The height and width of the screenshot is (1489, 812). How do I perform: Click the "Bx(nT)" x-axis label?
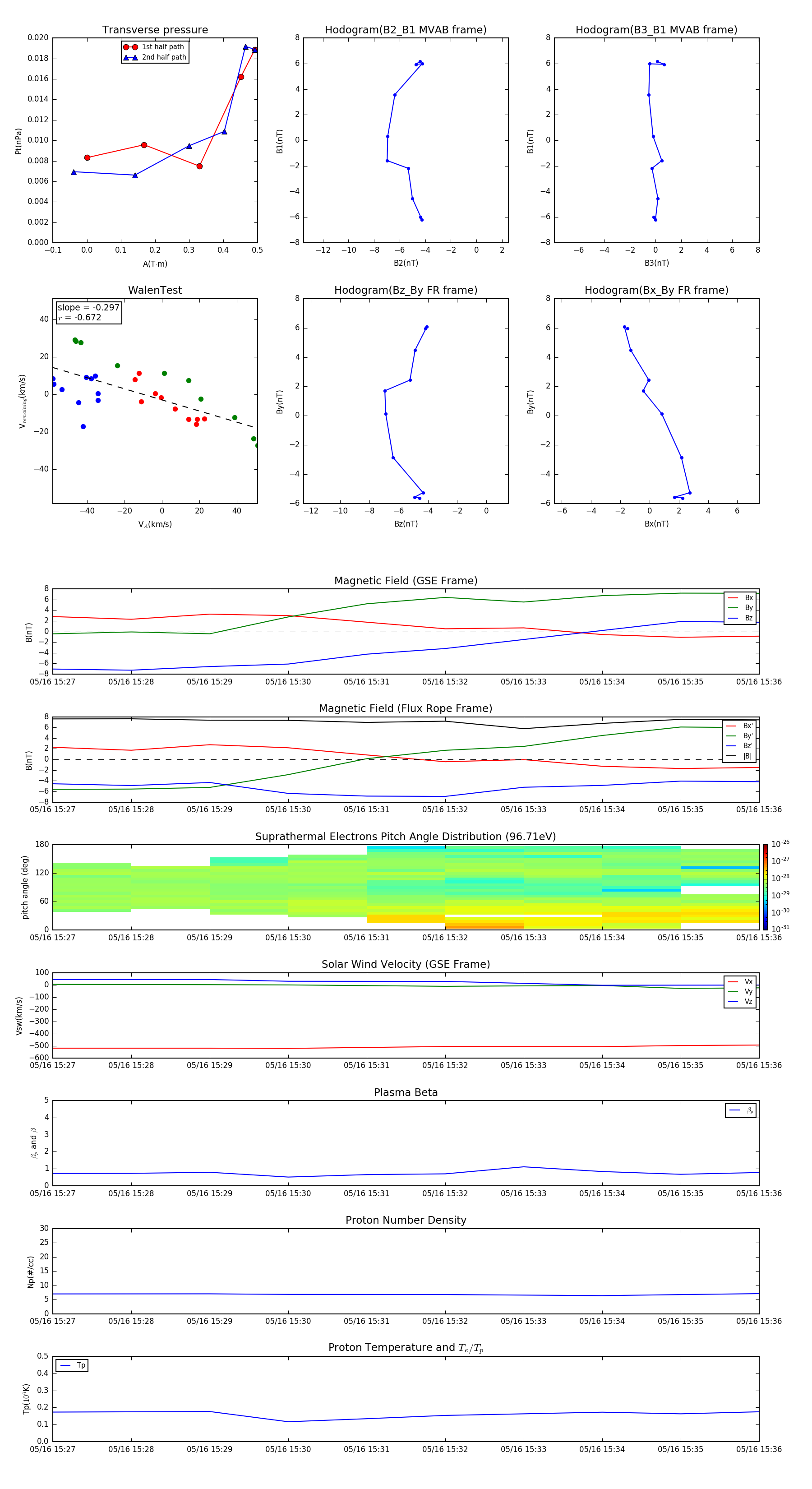pyautogui.click(x=656, y=524)
